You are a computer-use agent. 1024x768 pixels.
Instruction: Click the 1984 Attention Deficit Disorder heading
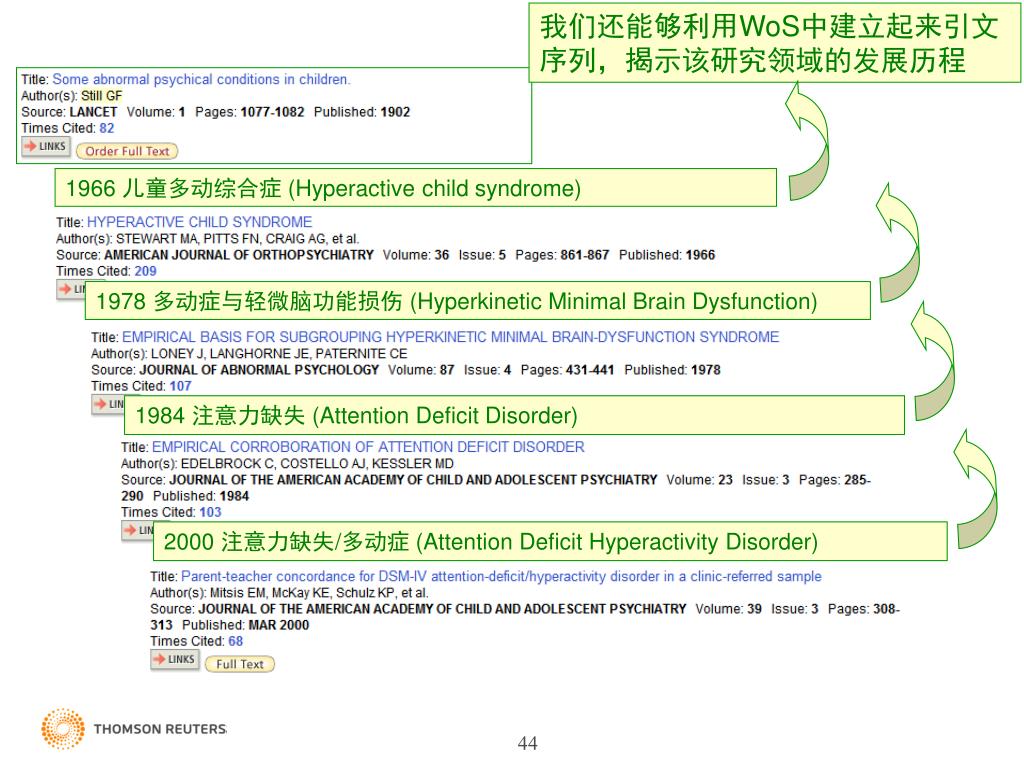[514, 415]
